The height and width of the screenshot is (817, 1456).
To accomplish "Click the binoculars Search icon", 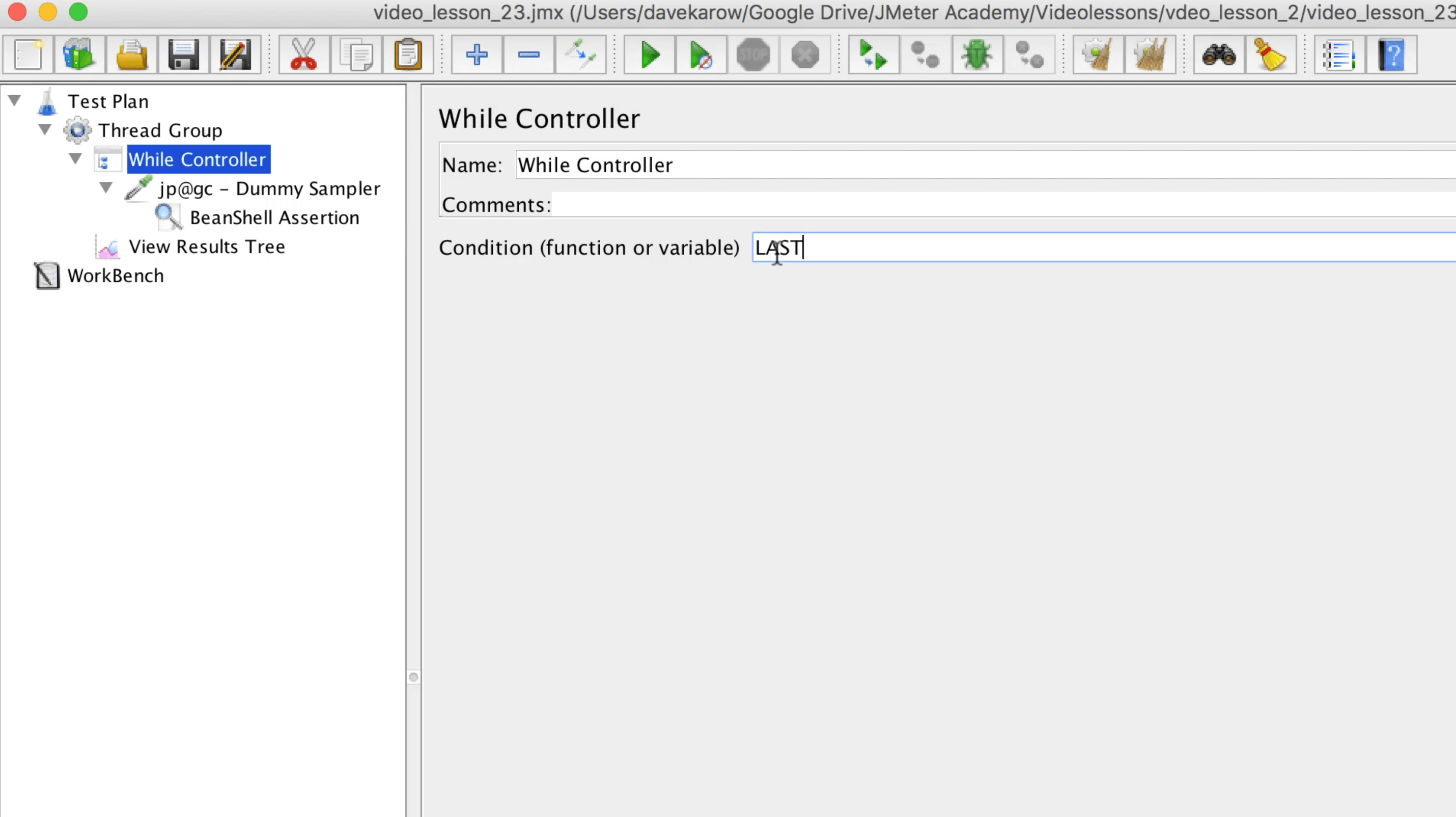I will pos(1219,55).
